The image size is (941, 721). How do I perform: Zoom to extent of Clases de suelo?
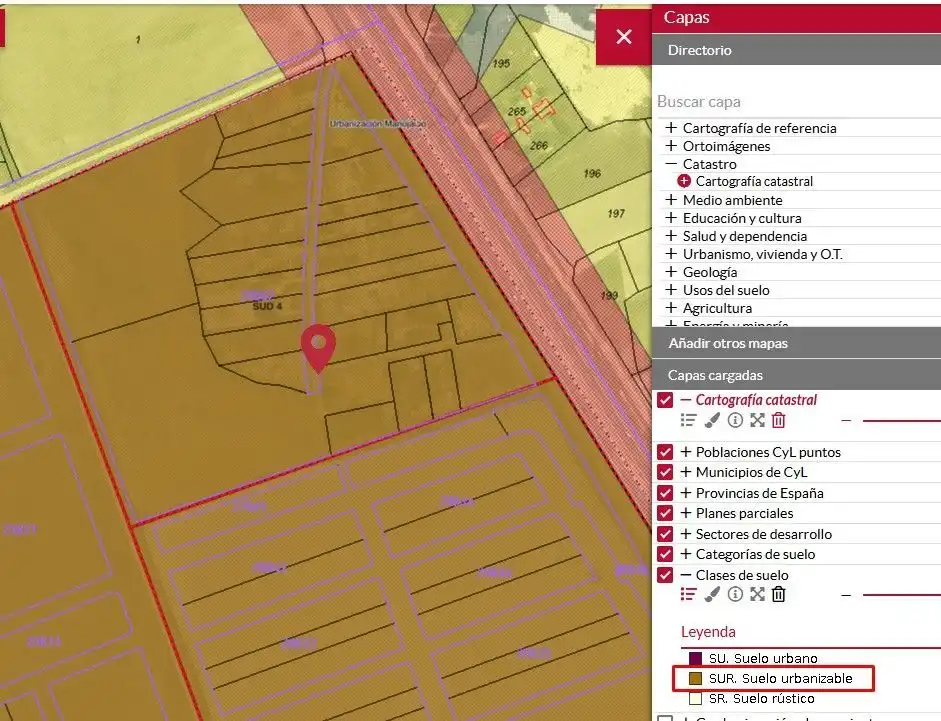coord(757,594)
